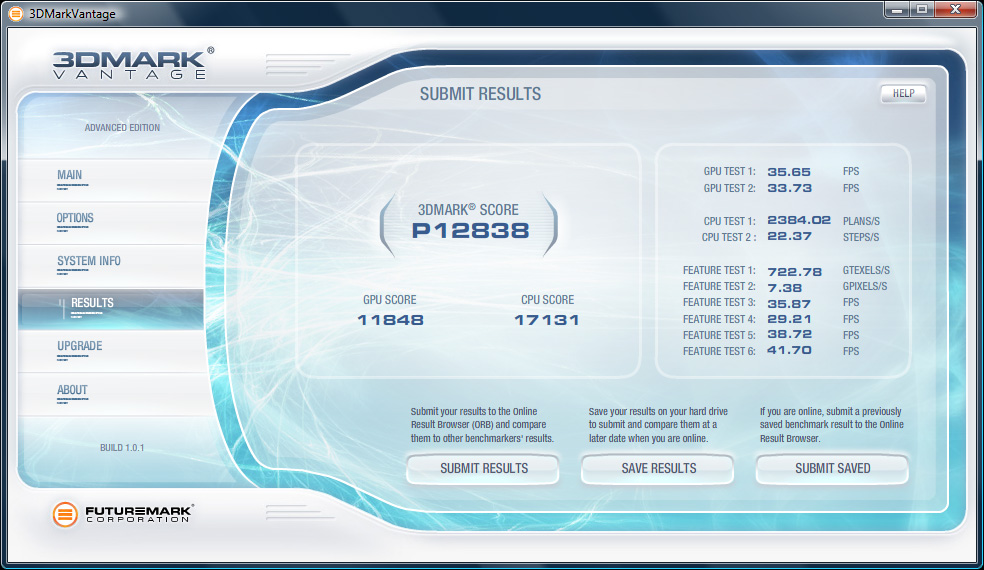Click the 3DMarkVantage title bar app icon
The height and width of the screenshot is (570, 984).
click(16, 13)
